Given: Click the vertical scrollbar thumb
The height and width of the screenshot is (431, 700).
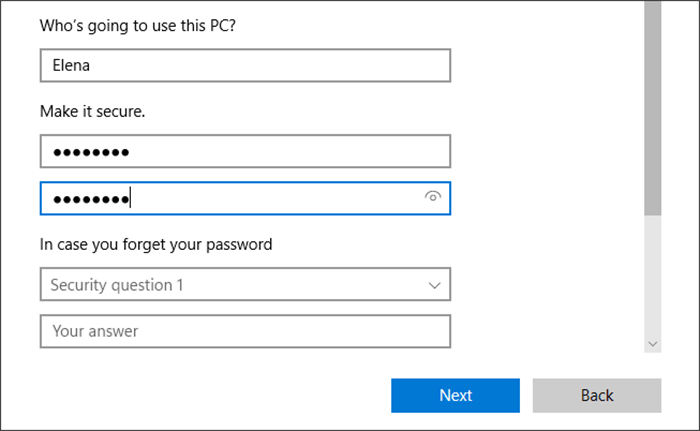Looking at the screenshot, I should [653, 110].
